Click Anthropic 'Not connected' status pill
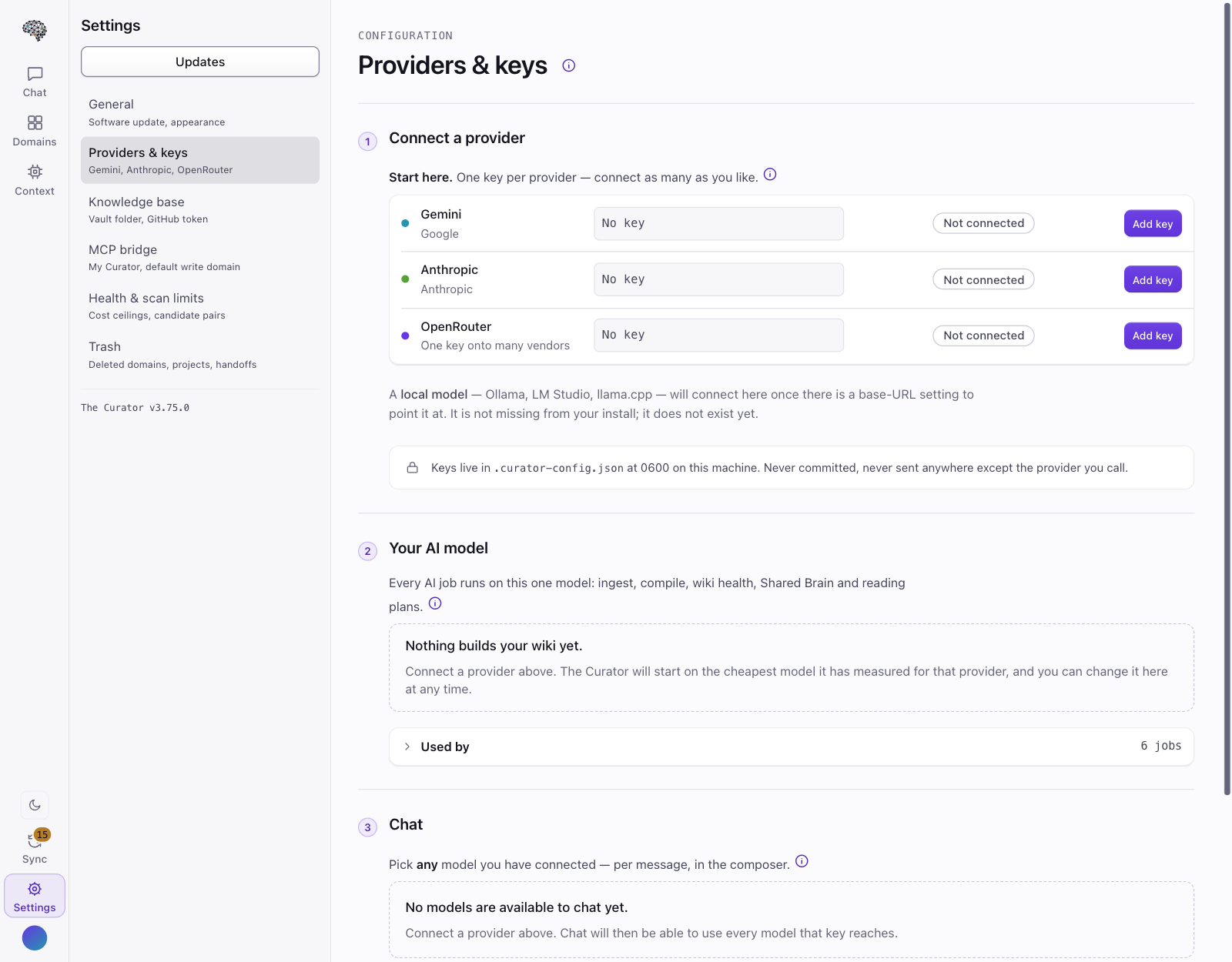This screenshot has width=1232, height=962. (983, 279)
